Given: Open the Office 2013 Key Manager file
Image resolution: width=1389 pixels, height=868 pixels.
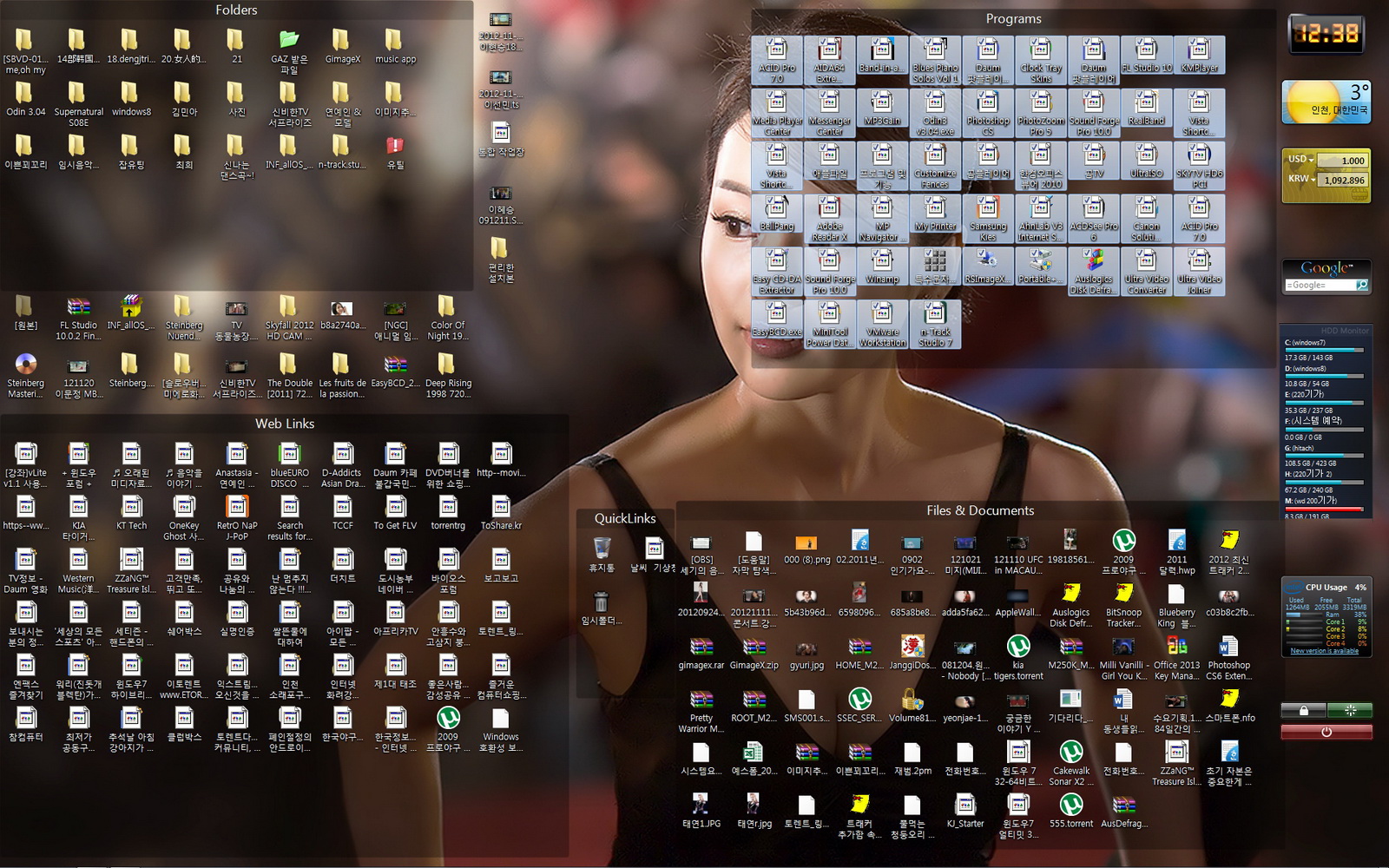Looking at the screenshot, I should (1176, 657).
